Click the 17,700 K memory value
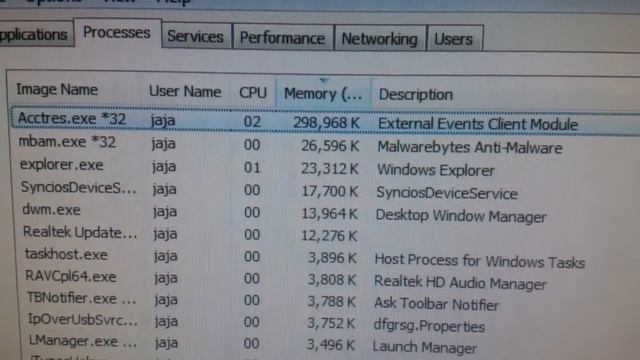640x360 pixels. (x=330, y=191)
